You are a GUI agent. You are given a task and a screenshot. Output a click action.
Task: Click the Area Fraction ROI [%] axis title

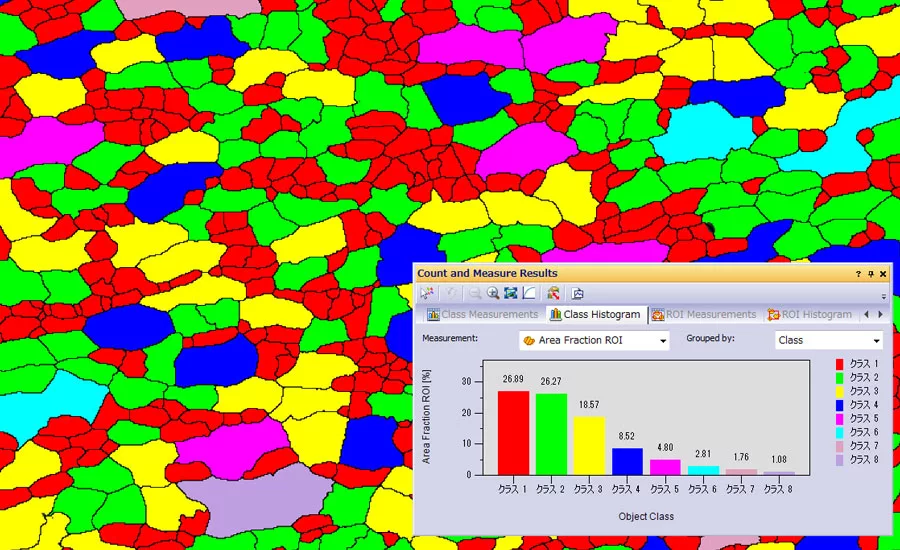tap(426, 416)
